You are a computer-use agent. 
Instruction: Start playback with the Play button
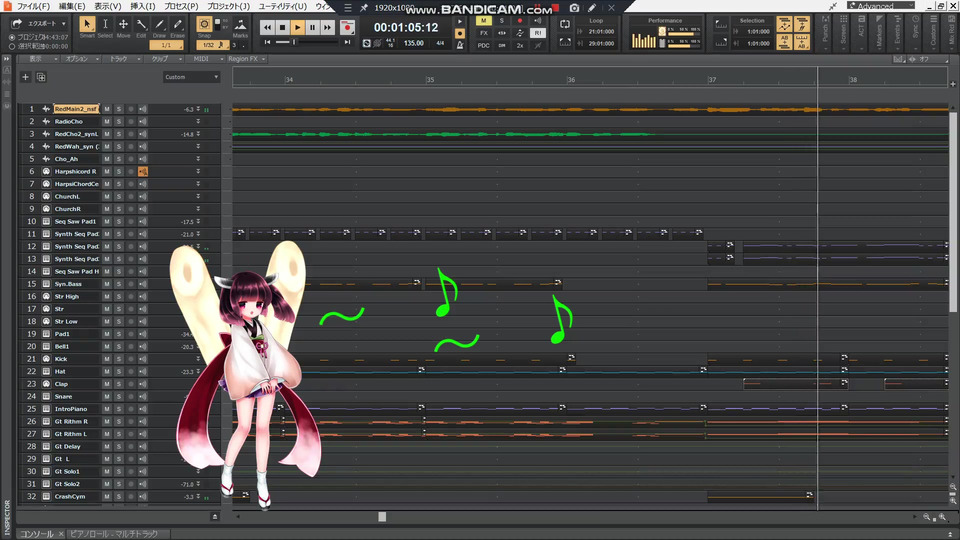click(298, 28)
